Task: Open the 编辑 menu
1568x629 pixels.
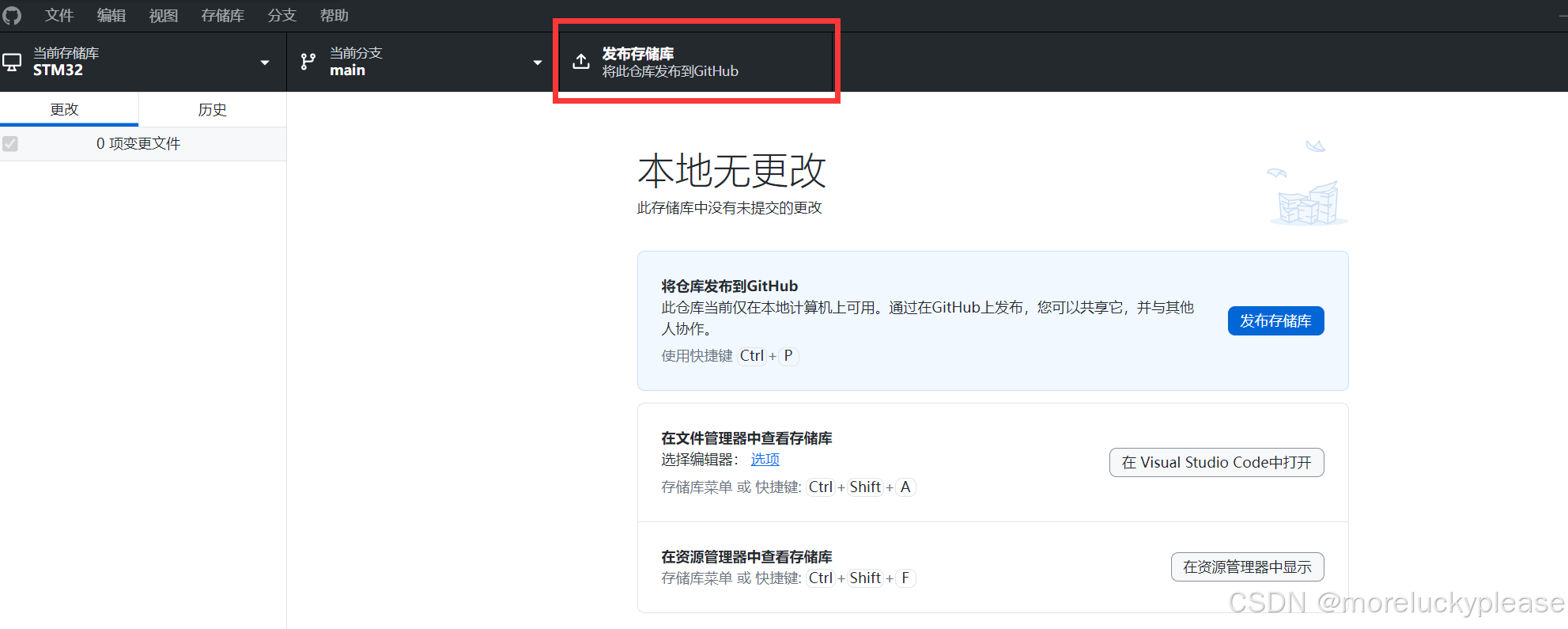Action: [111, 15]
